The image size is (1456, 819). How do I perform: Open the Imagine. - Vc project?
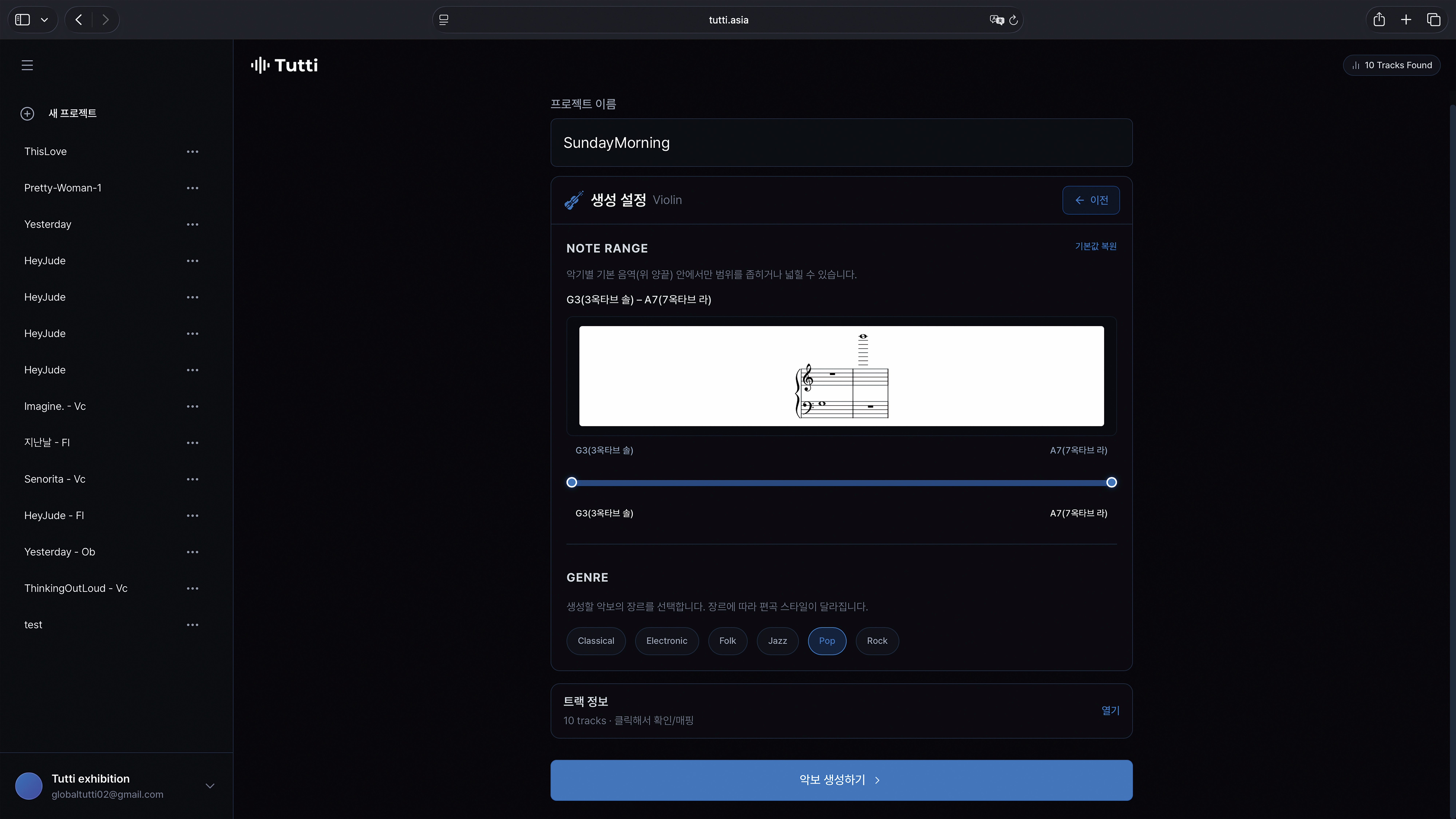pos(55,406)
